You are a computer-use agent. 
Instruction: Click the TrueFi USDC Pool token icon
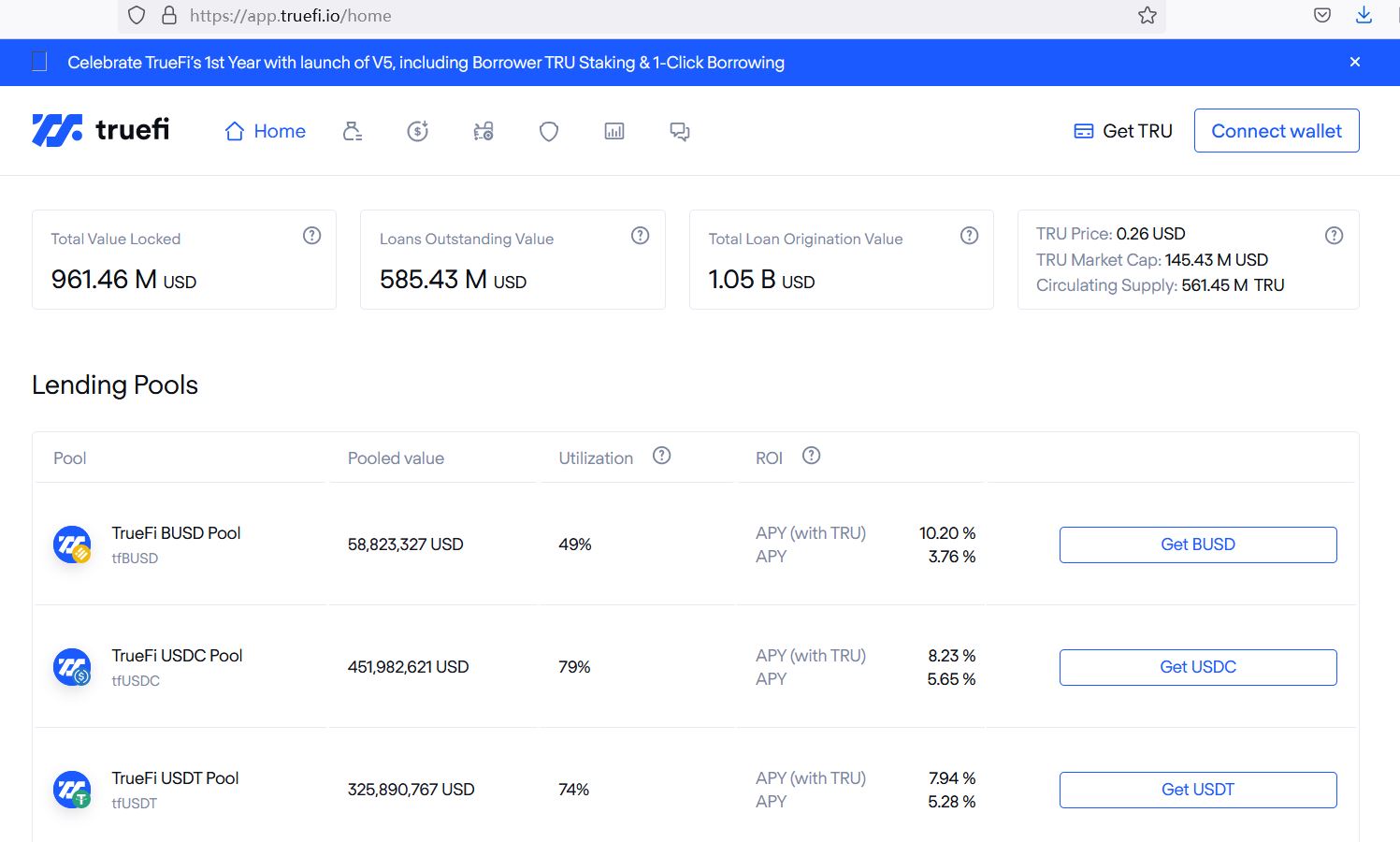pyautogui.click(x=72, y=667)
